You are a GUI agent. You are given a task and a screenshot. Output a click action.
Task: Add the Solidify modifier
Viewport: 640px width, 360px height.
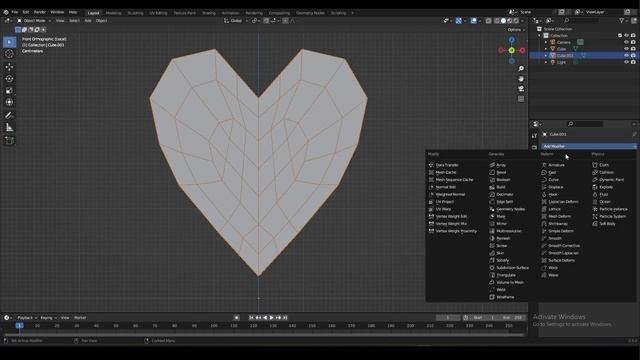pyautogui.click(x=502, y=260)
